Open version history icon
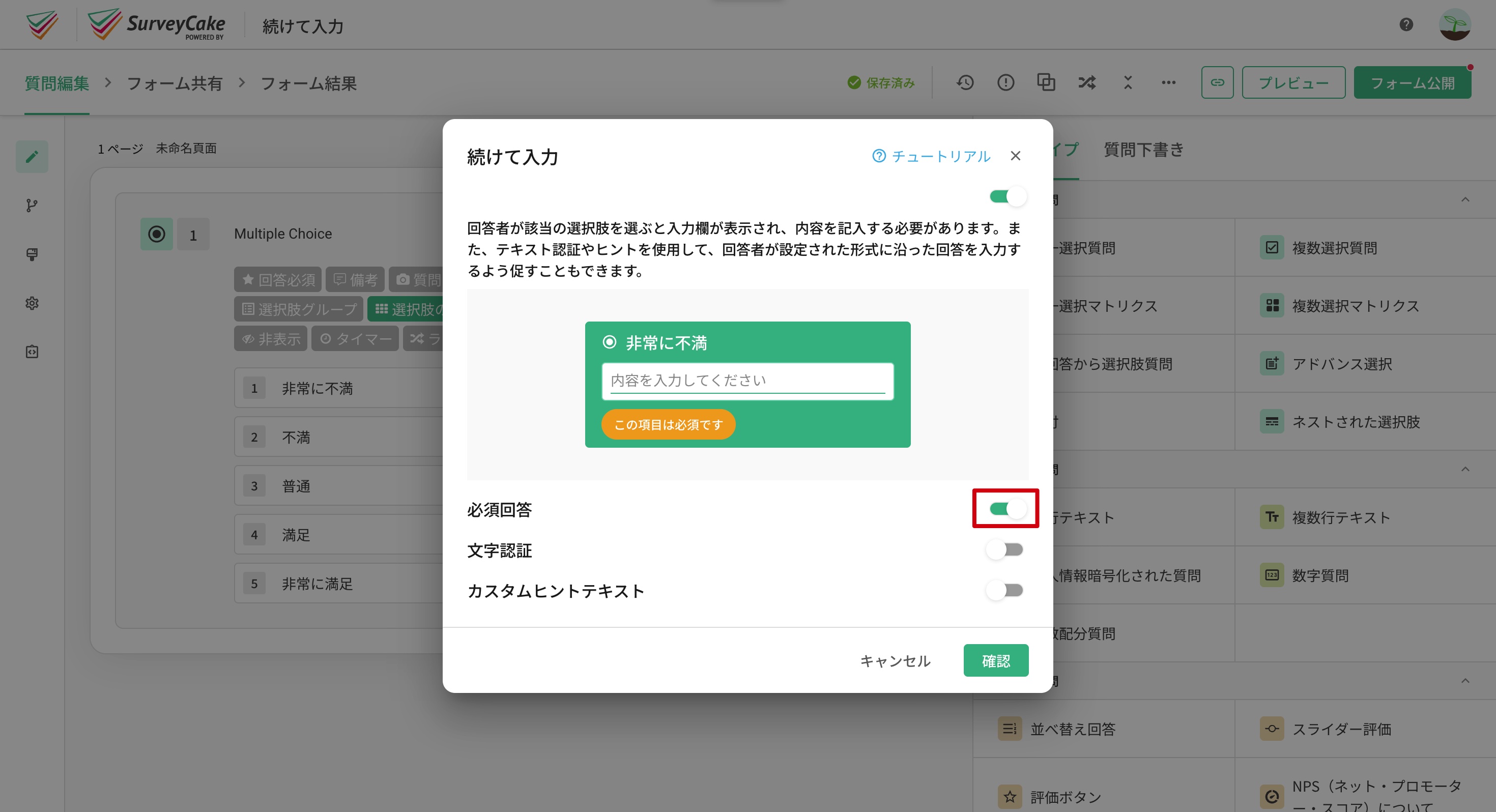This screenshot has width=1496, height=812. click(x=965, y=82)
